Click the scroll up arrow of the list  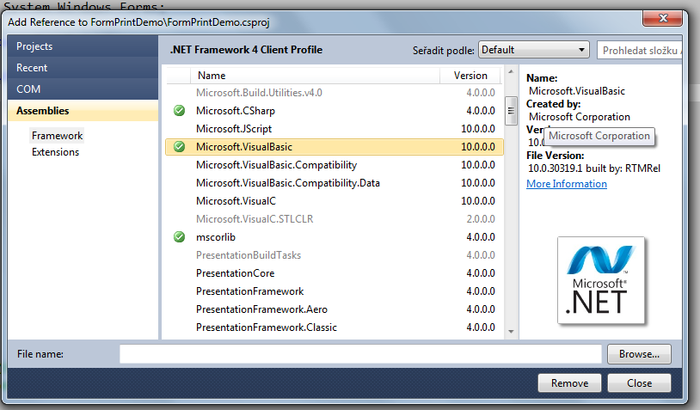[x=511, y=72]
